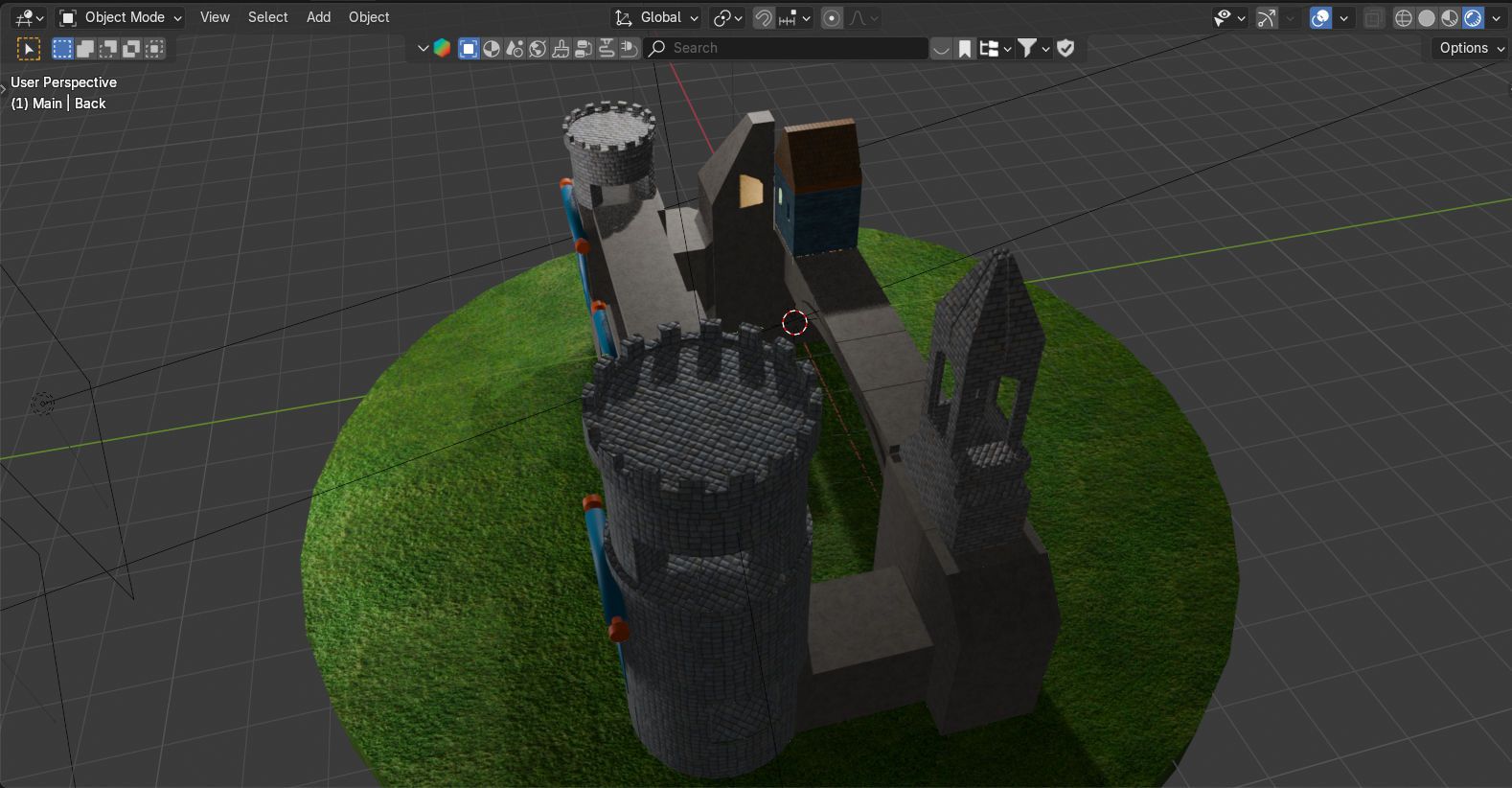Toggle the snap magnet
Image resolution: width=1512 pixels, height=788 pixels.
tap(764, 17)
